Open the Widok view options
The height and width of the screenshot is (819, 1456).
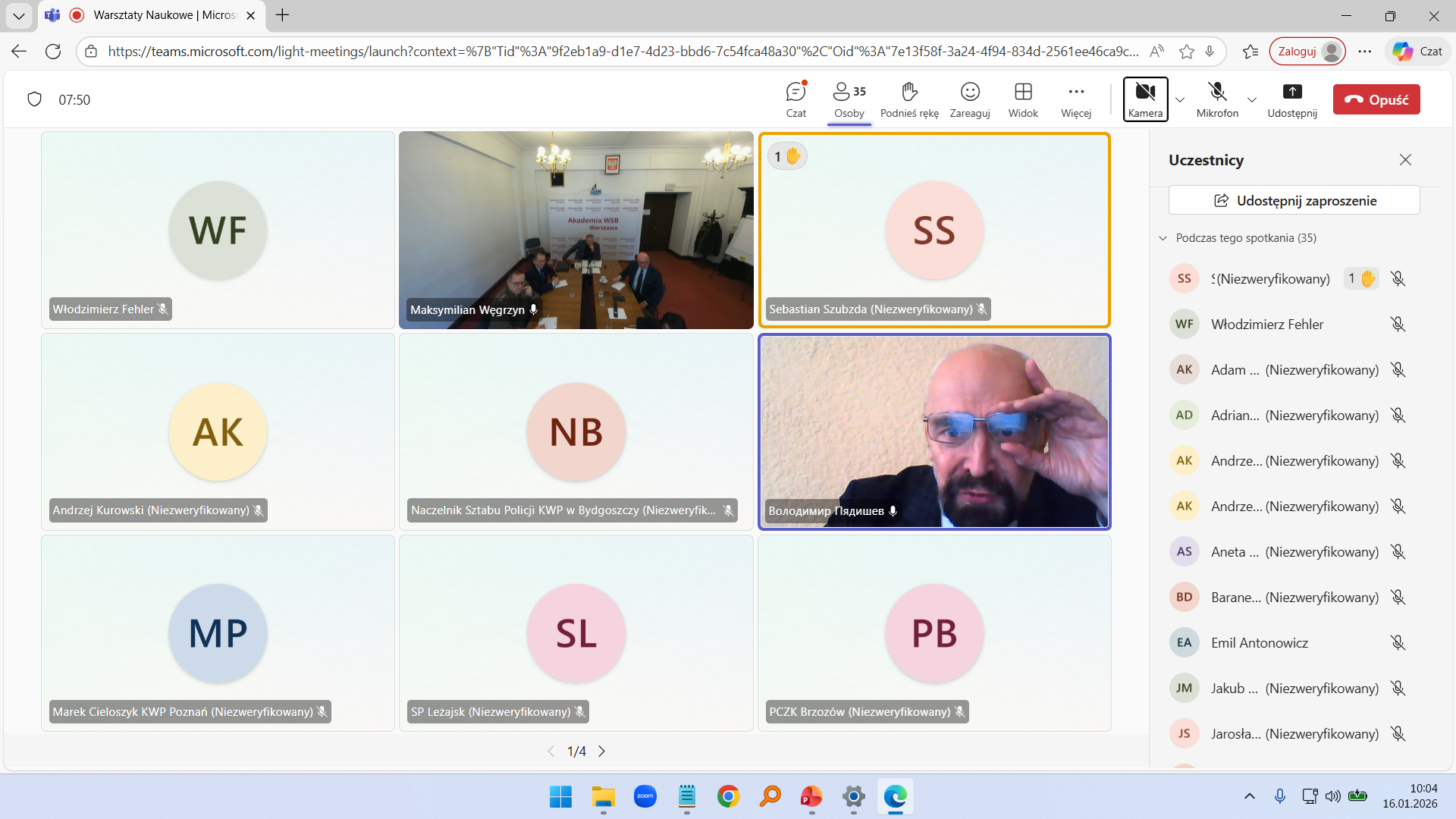1023,99
